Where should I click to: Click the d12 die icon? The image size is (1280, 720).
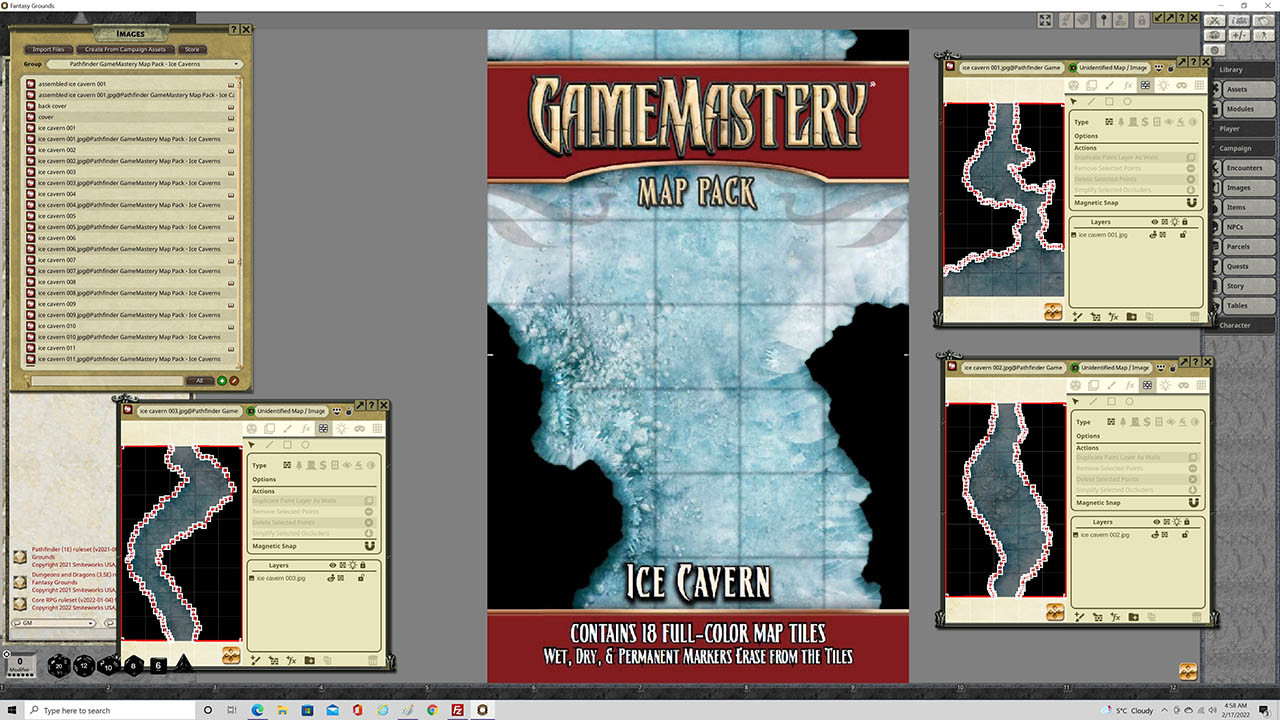(x=84, y=666)
